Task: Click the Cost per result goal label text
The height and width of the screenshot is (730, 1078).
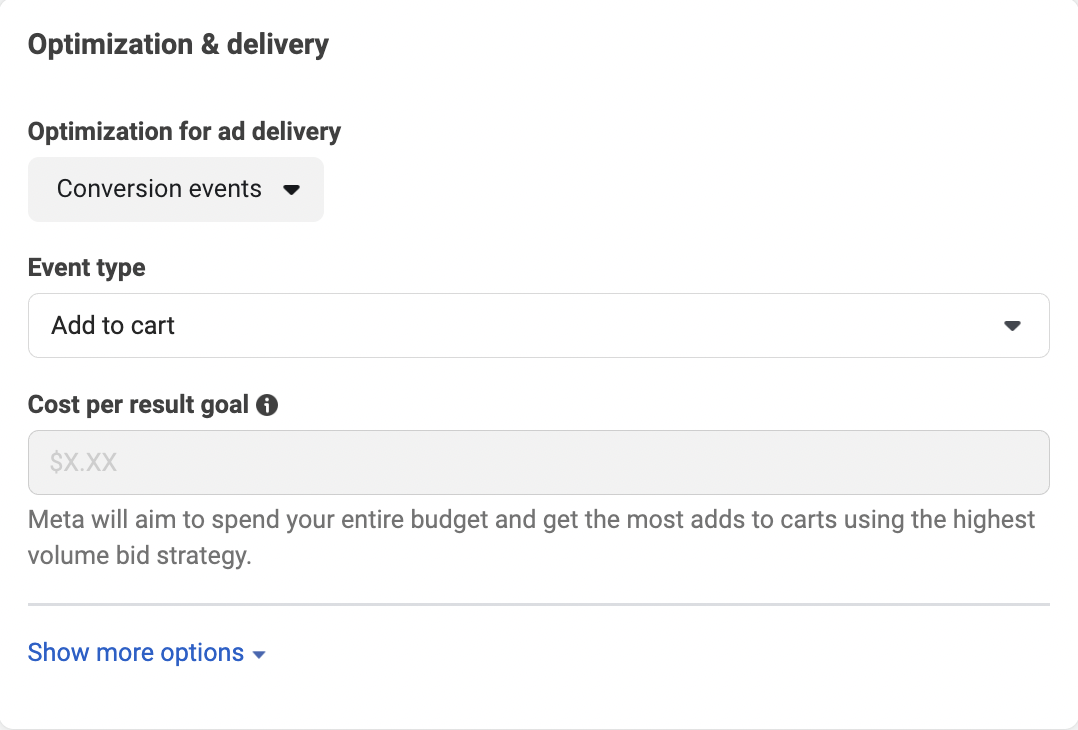Action: 138,405
